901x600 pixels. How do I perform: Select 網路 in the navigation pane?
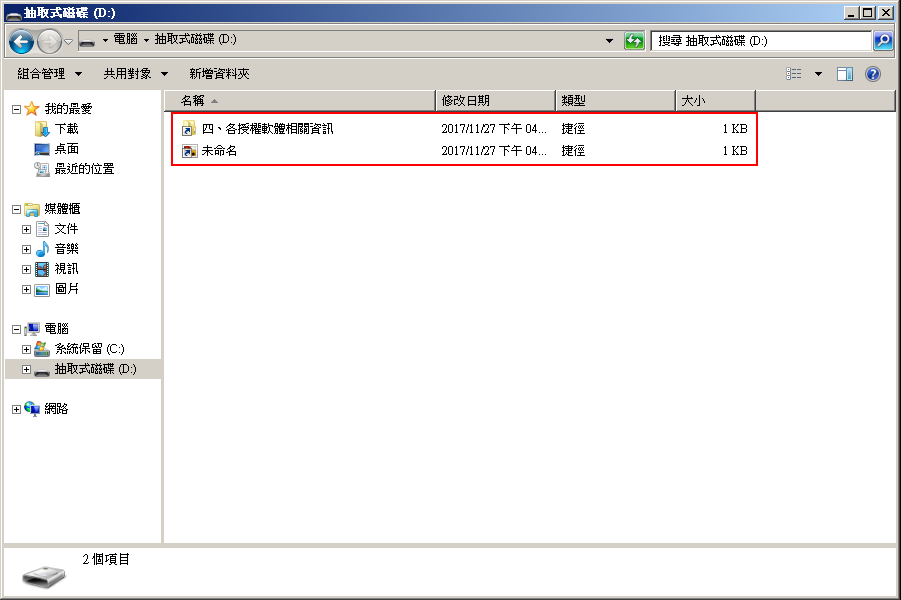click(56, 409)
